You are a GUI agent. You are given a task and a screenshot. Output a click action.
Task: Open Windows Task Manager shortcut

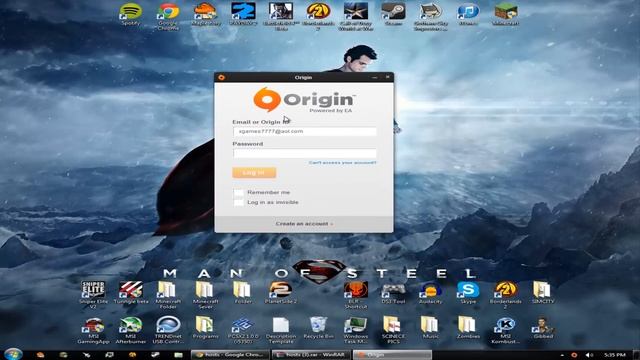coord(356,331)
